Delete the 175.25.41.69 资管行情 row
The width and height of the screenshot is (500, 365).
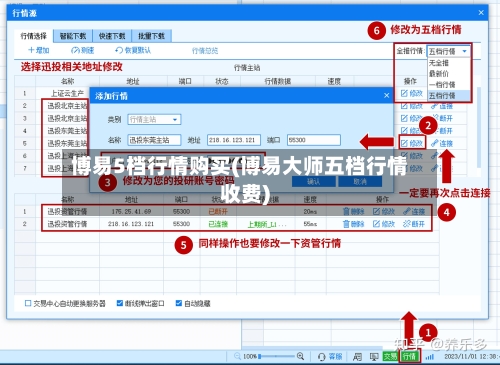click(353, 211)
